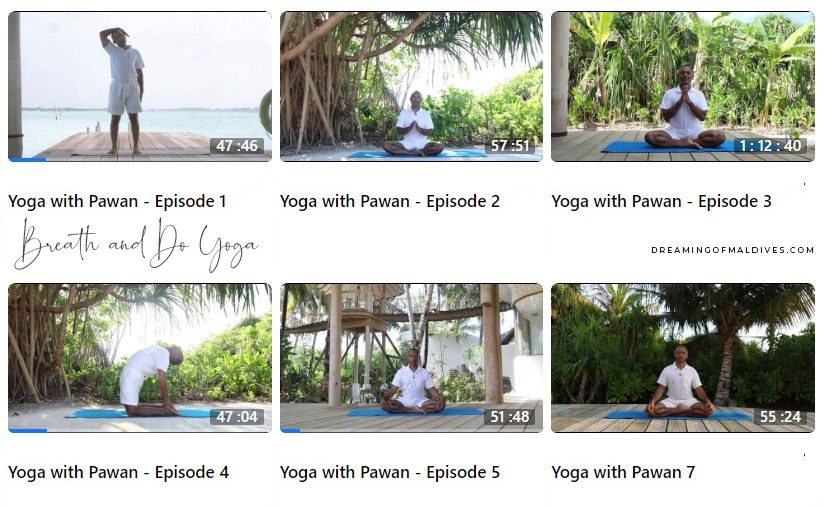Click the blue progress bar under Episode 1
The width and height of the screenshot is (824, 507).
pyautogui.click(x=27, y=159)
